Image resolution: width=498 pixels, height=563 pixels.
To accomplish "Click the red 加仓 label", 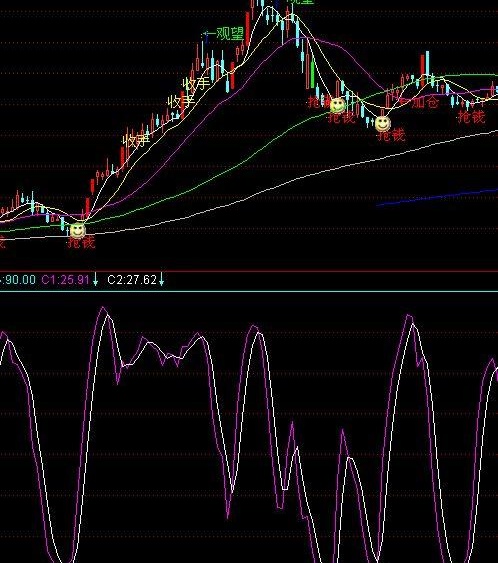I will click(425, 102).
